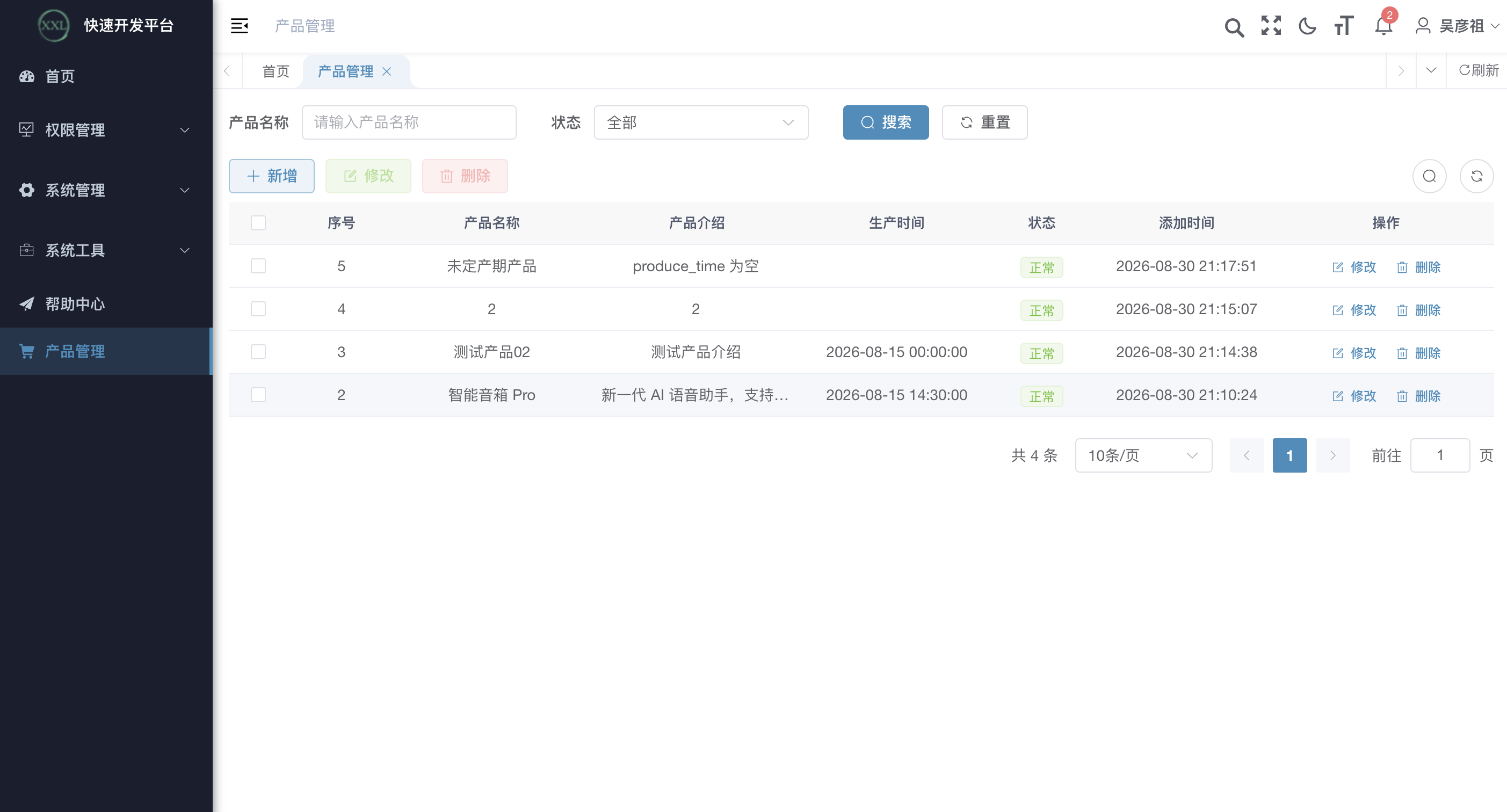The height and width of the screenshot is (812, 1507).
Task: Click the 系统管理 gear icon
Action: click(27, 190)
